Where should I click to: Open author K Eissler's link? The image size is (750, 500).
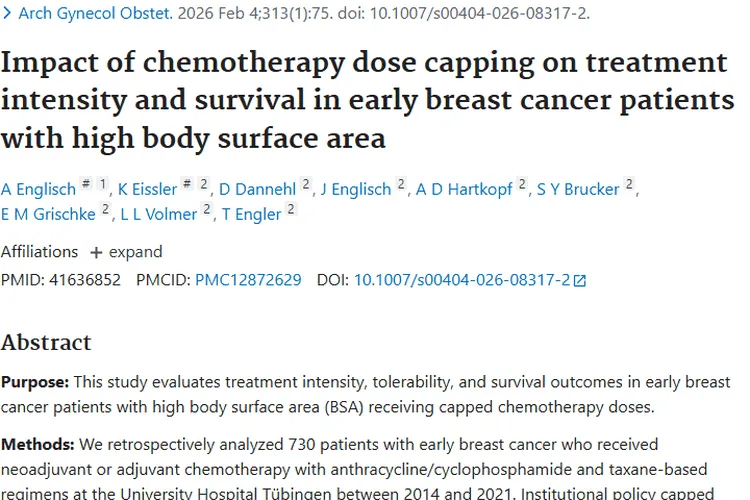148,189
